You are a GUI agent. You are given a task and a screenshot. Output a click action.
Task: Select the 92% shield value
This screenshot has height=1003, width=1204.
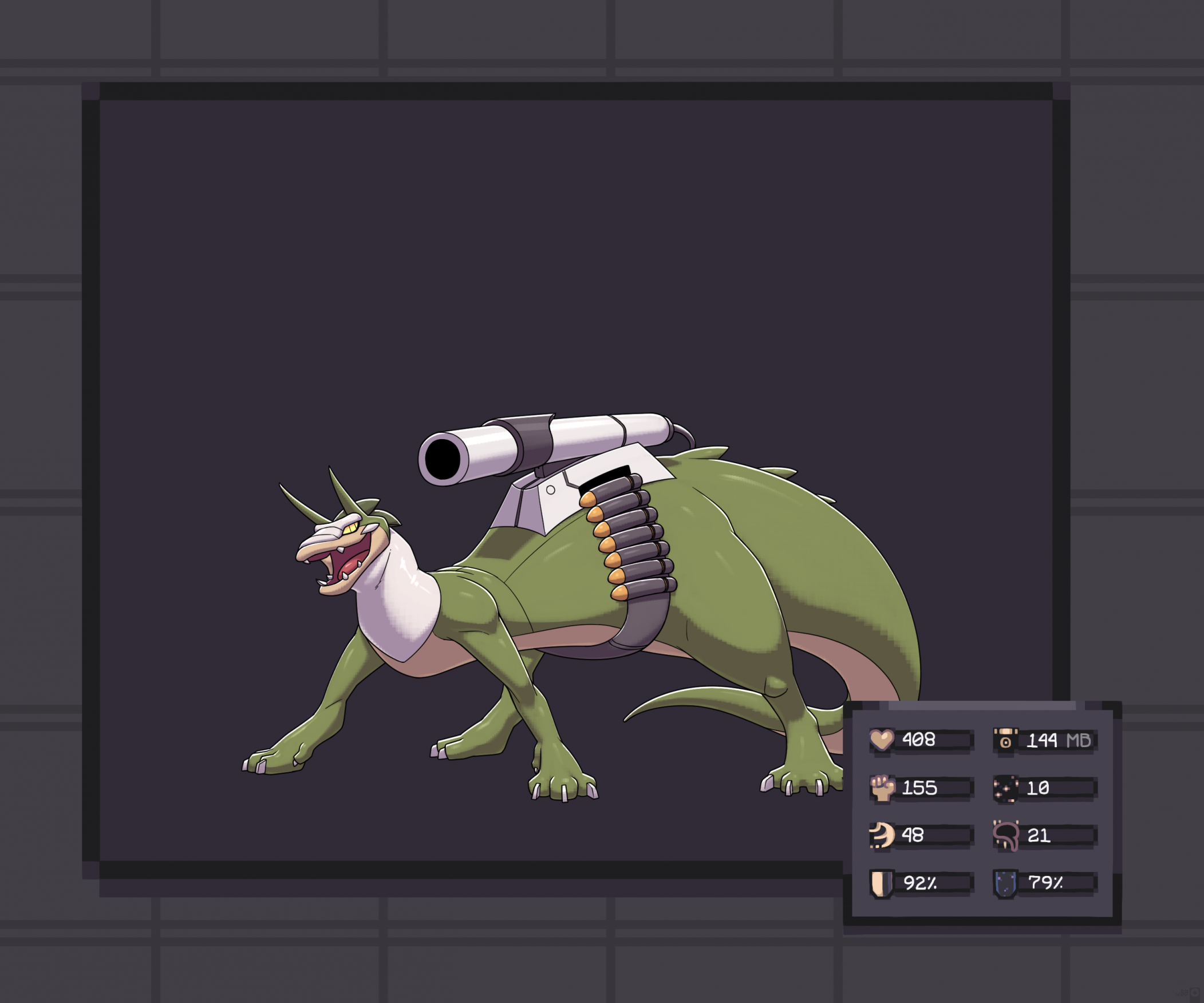(x=920, y=883)
